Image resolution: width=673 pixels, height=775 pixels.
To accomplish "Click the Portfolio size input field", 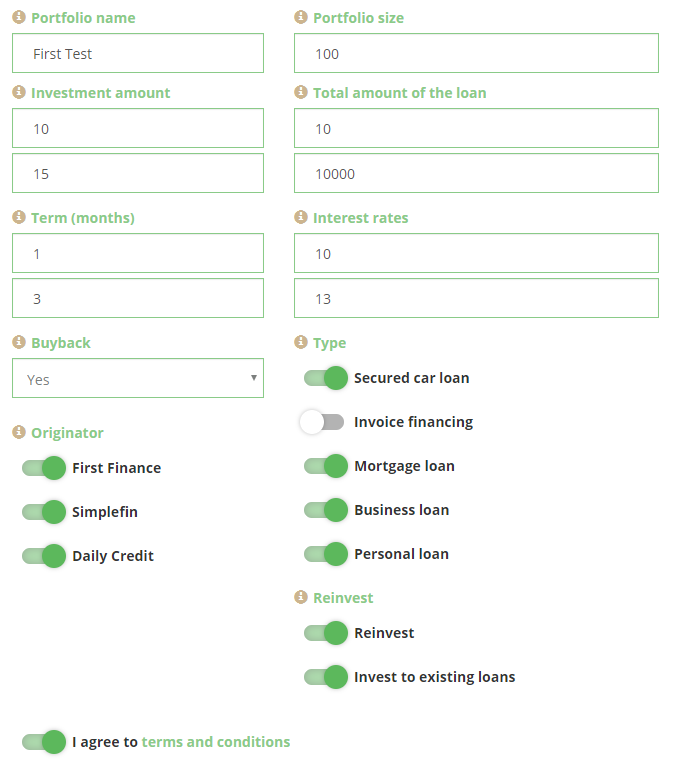I will pos(476,54).
